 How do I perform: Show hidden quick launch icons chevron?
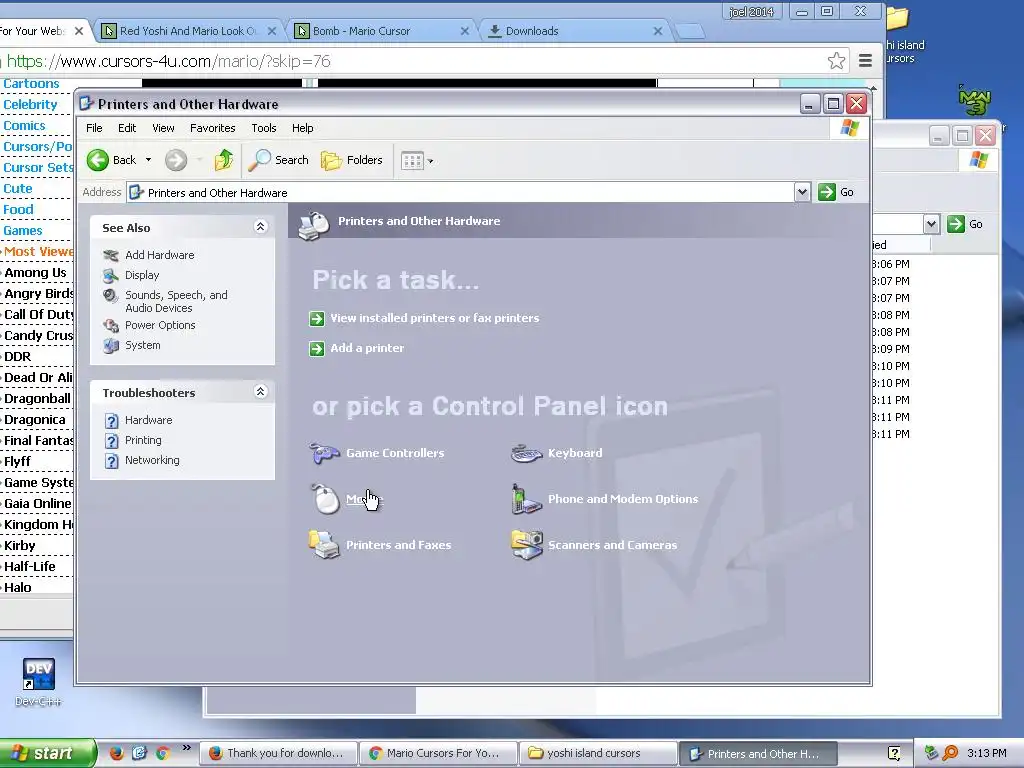(187, 748)
